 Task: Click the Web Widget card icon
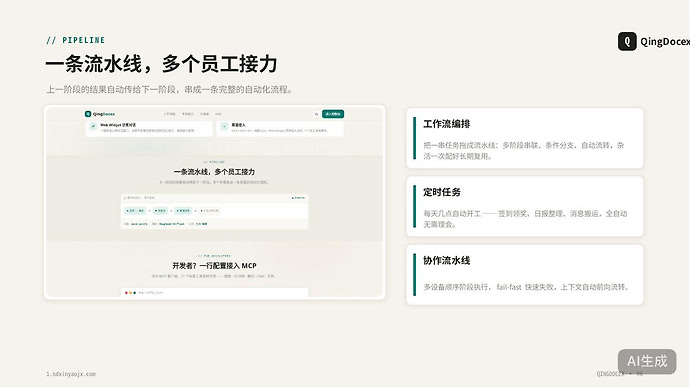tap(93, 126)
